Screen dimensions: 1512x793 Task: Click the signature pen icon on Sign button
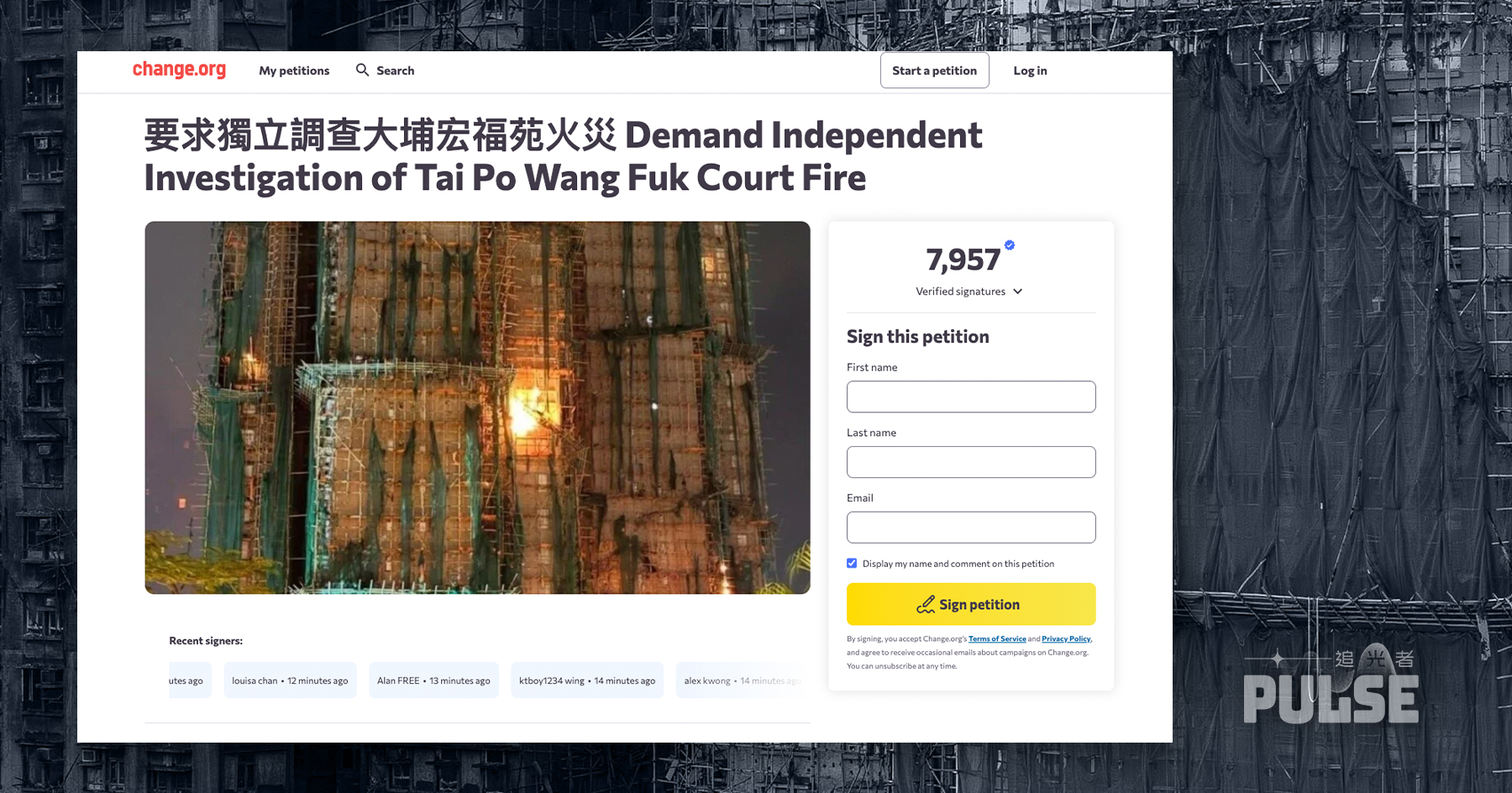[x=926, y=604]
